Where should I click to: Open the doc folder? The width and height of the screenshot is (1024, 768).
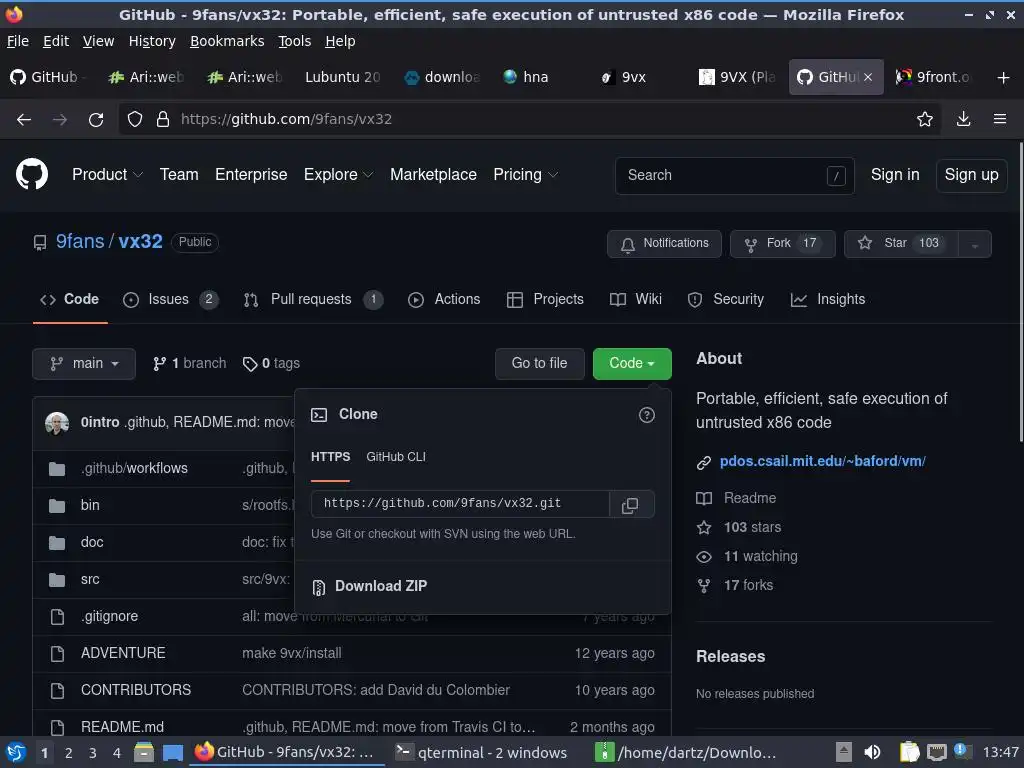coord(92,542)
